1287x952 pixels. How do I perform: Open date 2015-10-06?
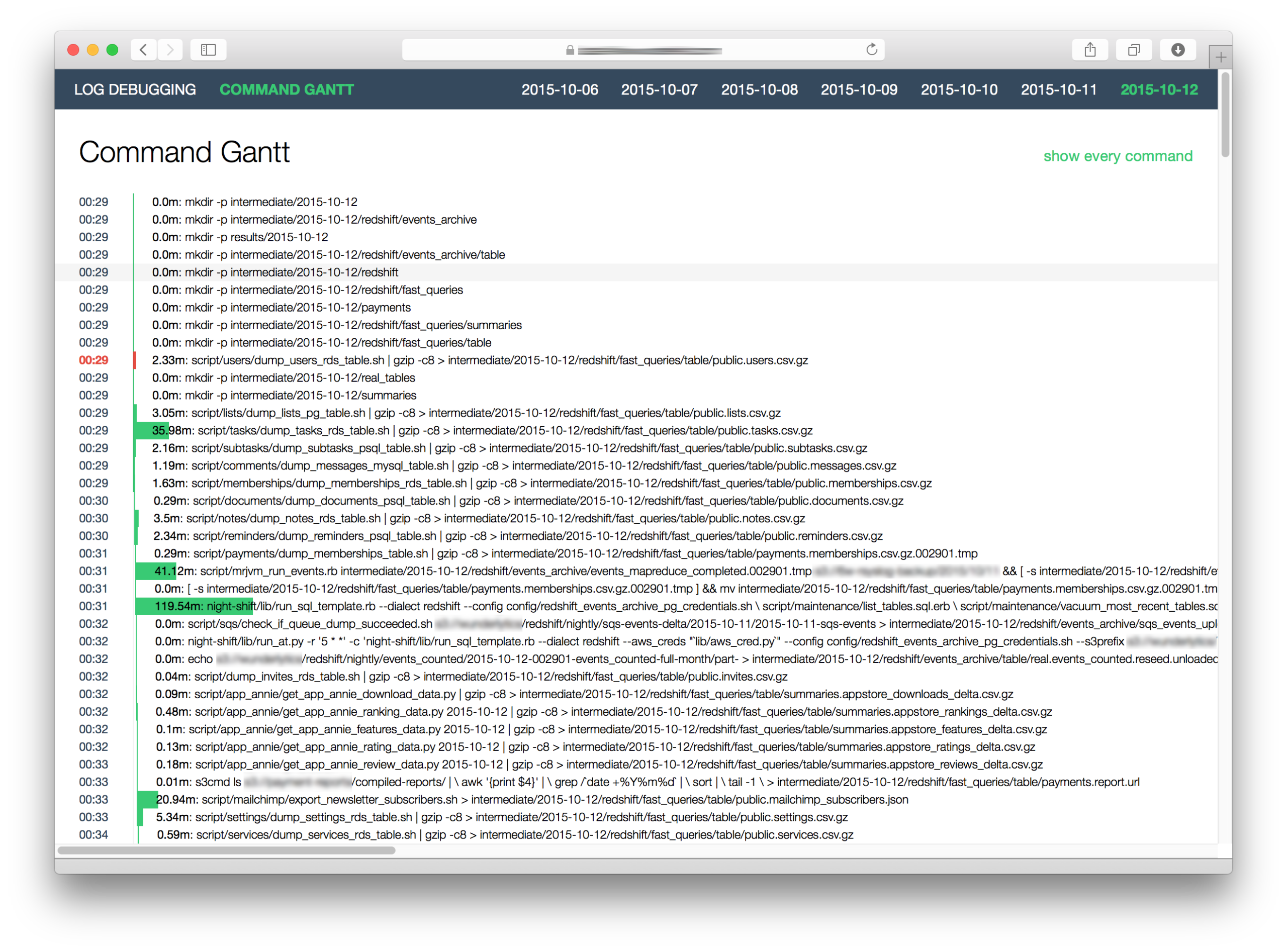click(559, 89)
